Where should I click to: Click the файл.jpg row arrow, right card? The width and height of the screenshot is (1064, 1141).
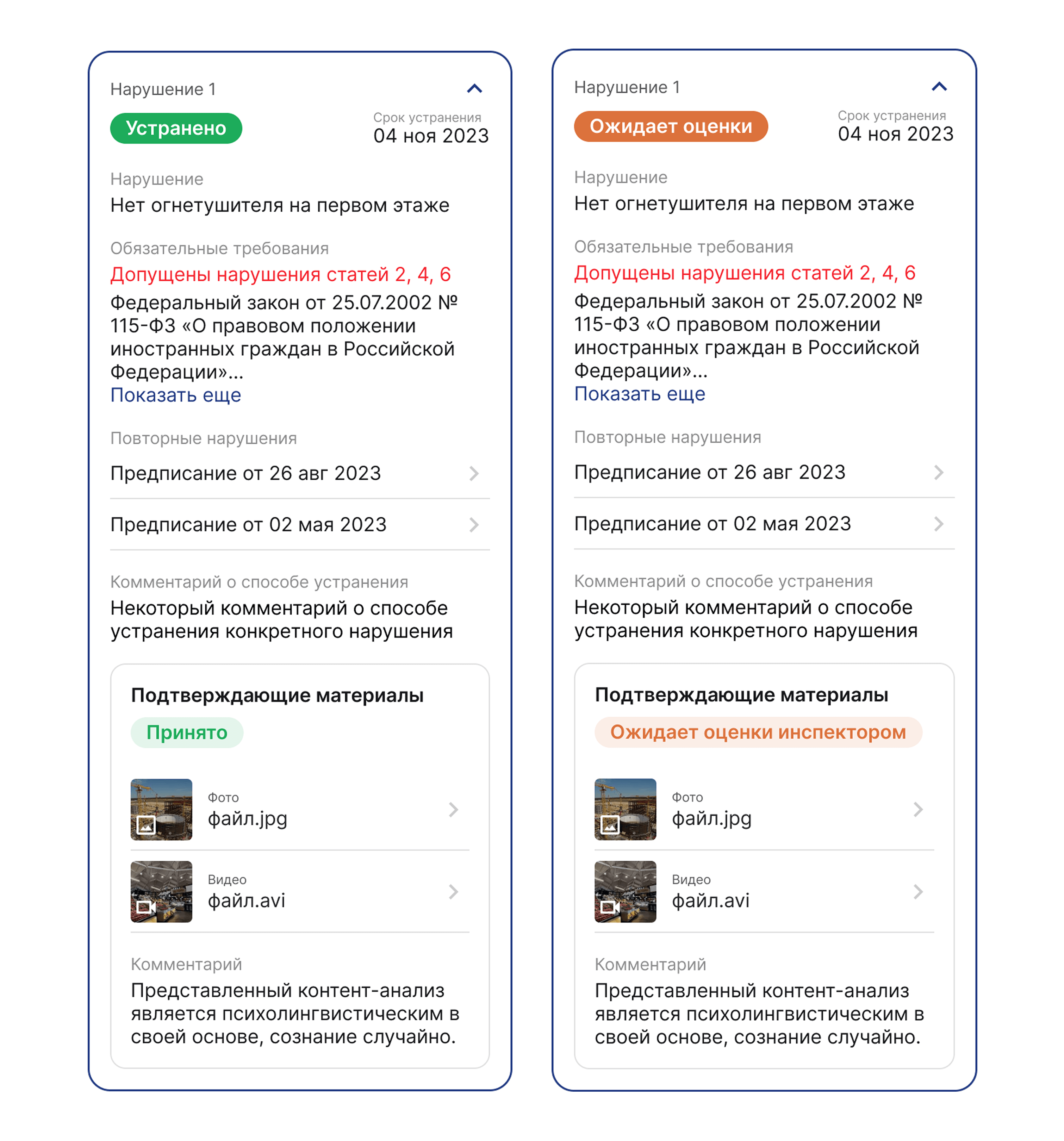coord(917,809)
